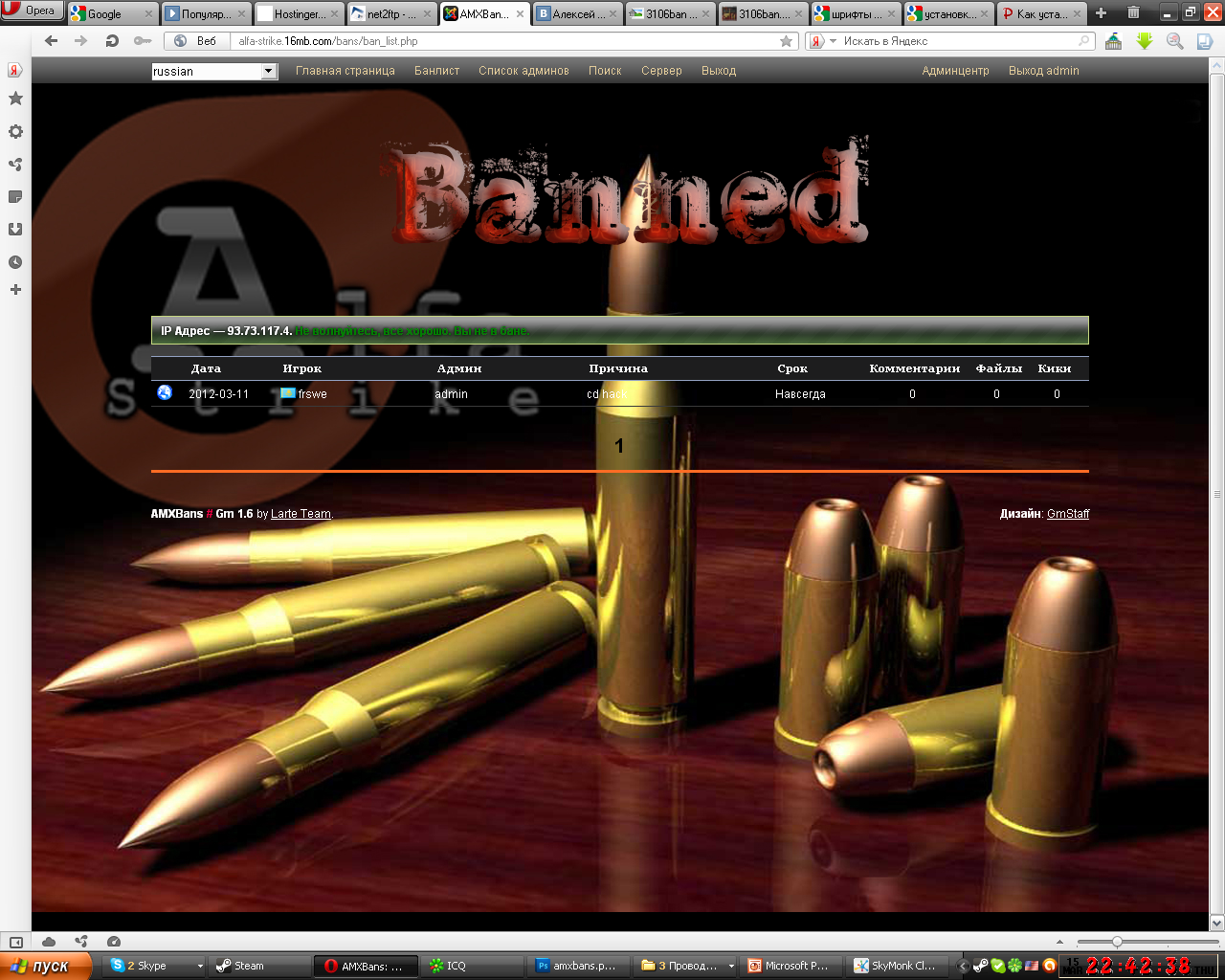The image size is (1225, 980).
Task: Switch to the шрифты tab
Action: [x=857, y=13]
